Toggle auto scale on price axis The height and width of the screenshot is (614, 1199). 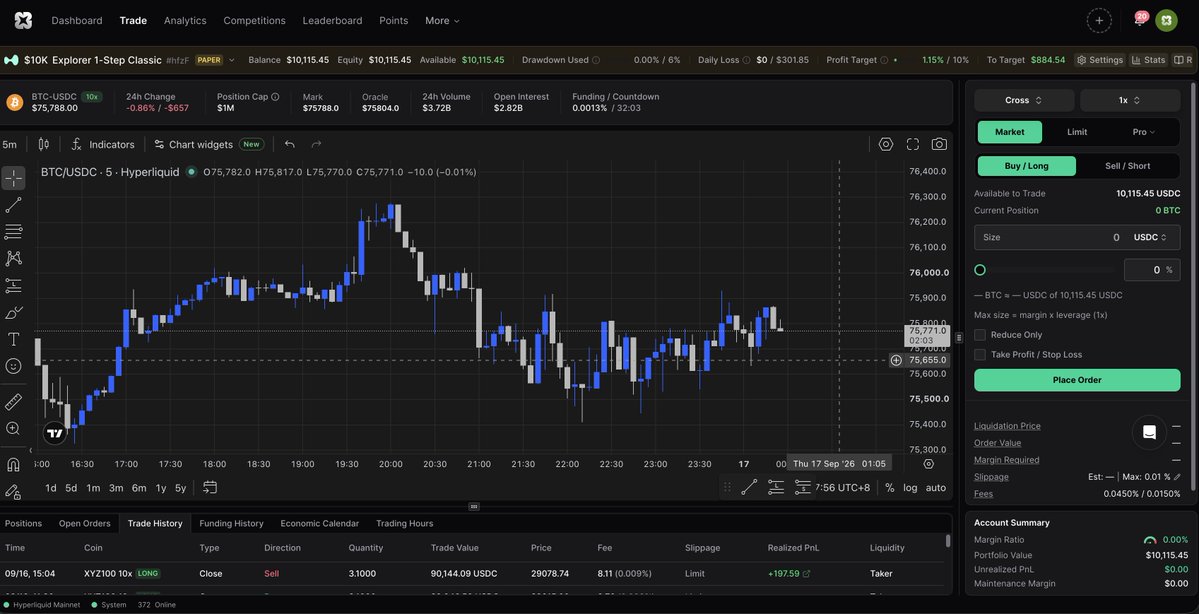coord(935,488)
